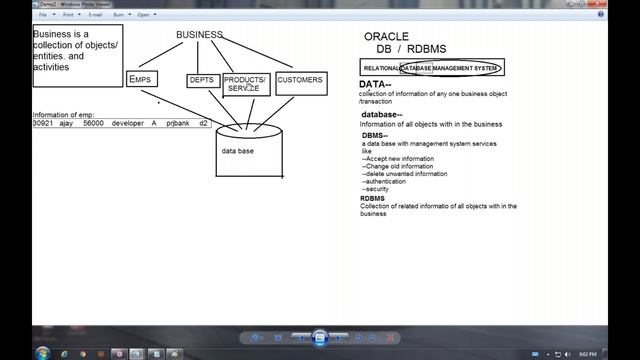Screen dimensions: 640x360
Task: Click the 'prjbank' value in emp row
Action: pos(178,123)
